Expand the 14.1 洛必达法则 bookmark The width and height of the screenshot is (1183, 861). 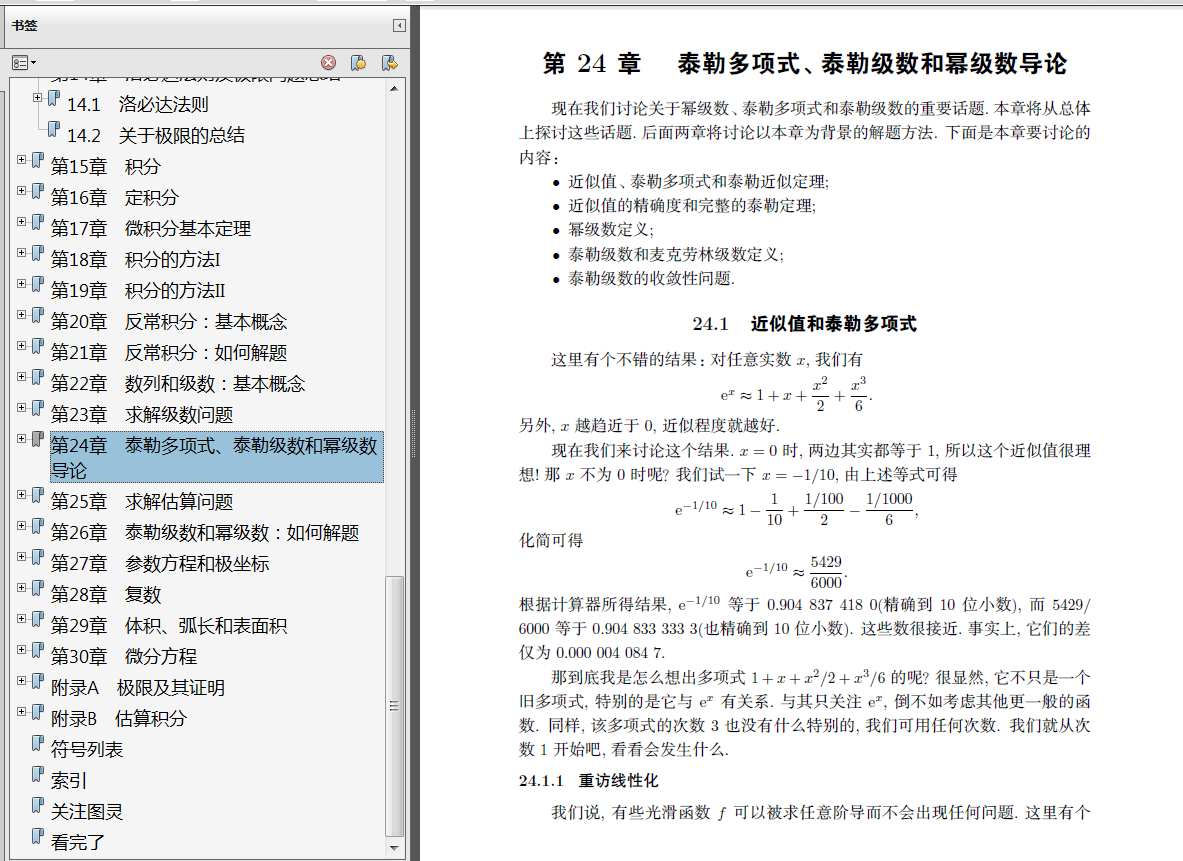pos(37,97)
